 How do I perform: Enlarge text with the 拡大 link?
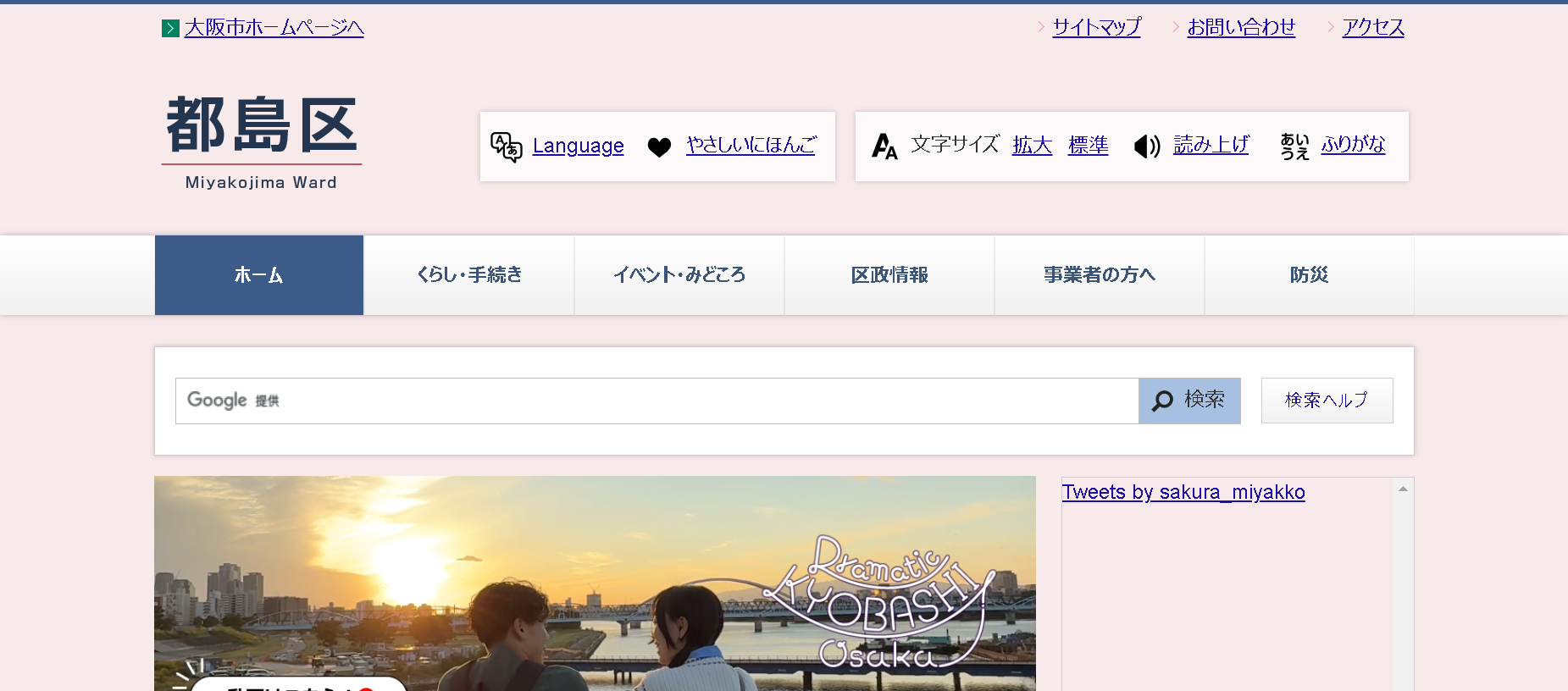click(x=1032, y=145)
